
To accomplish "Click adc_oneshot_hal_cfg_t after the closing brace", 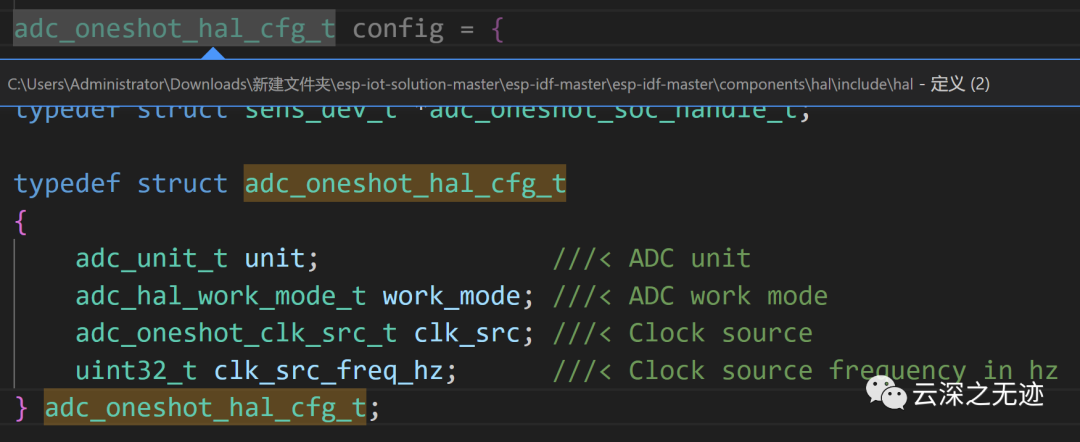I will 206,408.
